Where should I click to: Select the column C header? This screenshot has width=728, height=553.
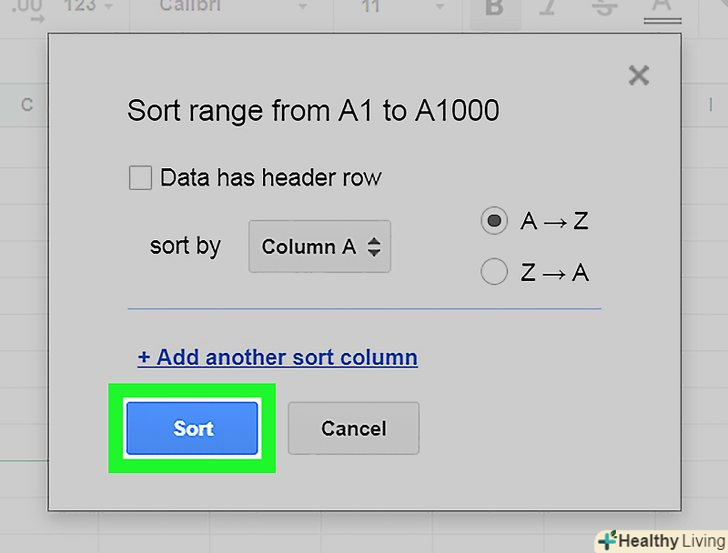coord(27,106)
